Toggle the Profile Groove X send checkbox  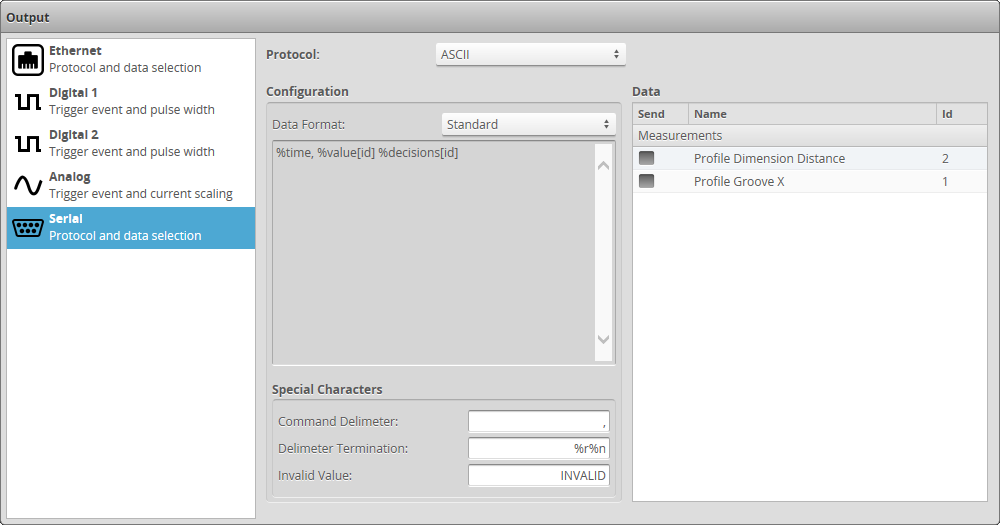tap(647, 181)
